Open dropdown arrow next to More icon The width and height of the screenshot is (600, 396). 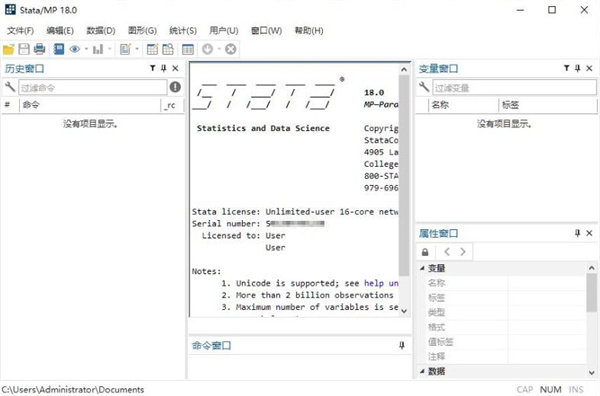[x=219, y=49]
